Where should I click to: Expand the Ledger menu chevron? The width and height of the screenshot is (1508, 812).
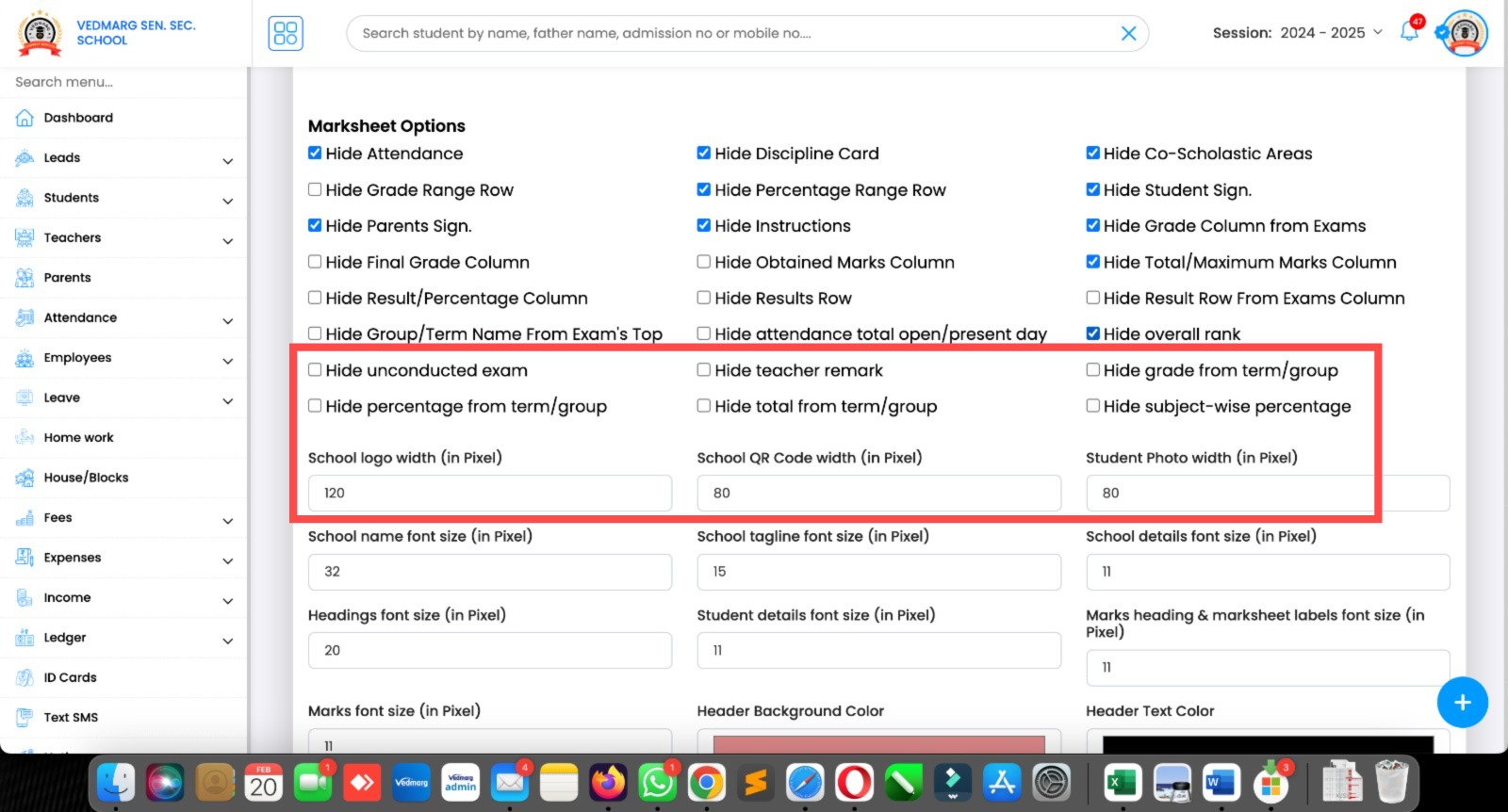(227, 641)
